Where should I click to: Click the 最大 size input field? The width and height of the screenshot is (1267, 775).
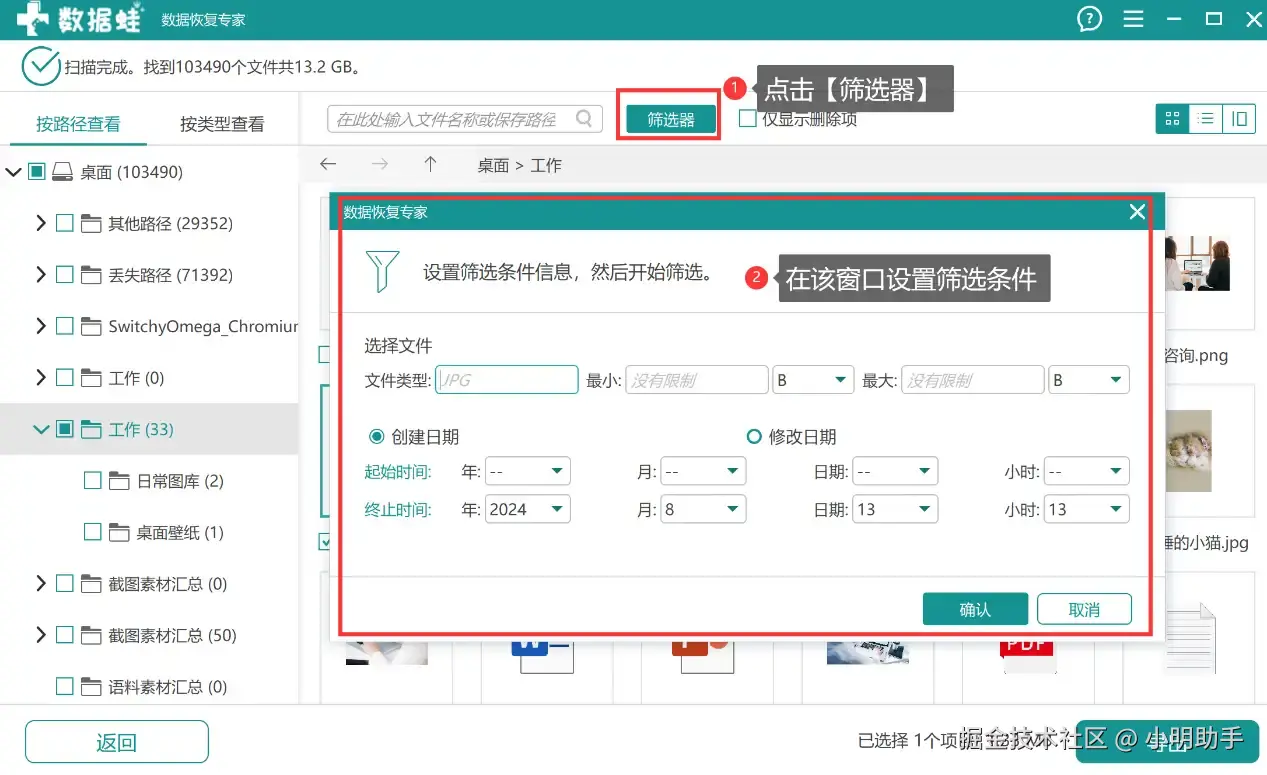pos(973,380)
